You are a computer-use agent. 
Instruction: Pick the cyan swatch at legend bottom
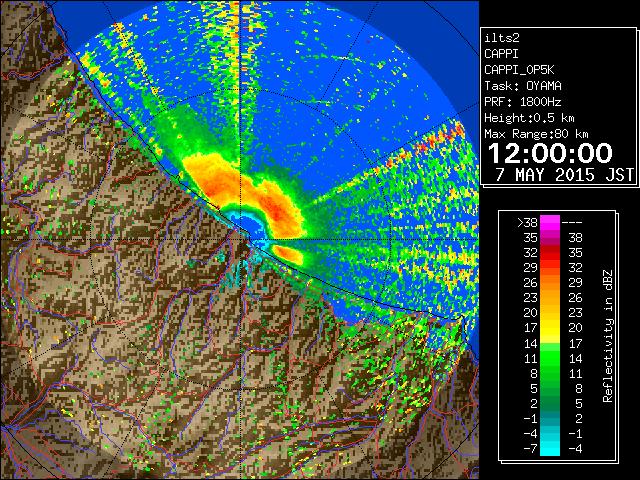(550, 448)
